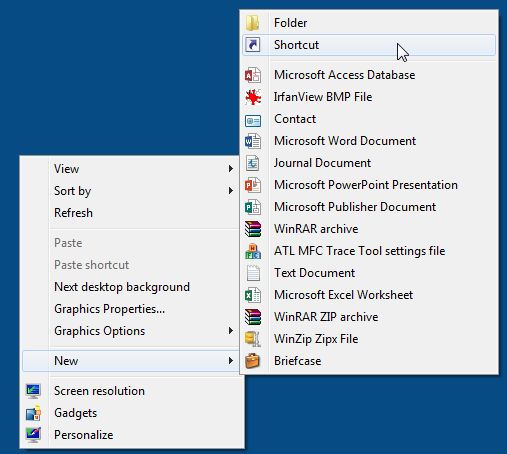Create a new Shortcut
The height and width of the screenshot is (454, 507).
pos(369,45)
